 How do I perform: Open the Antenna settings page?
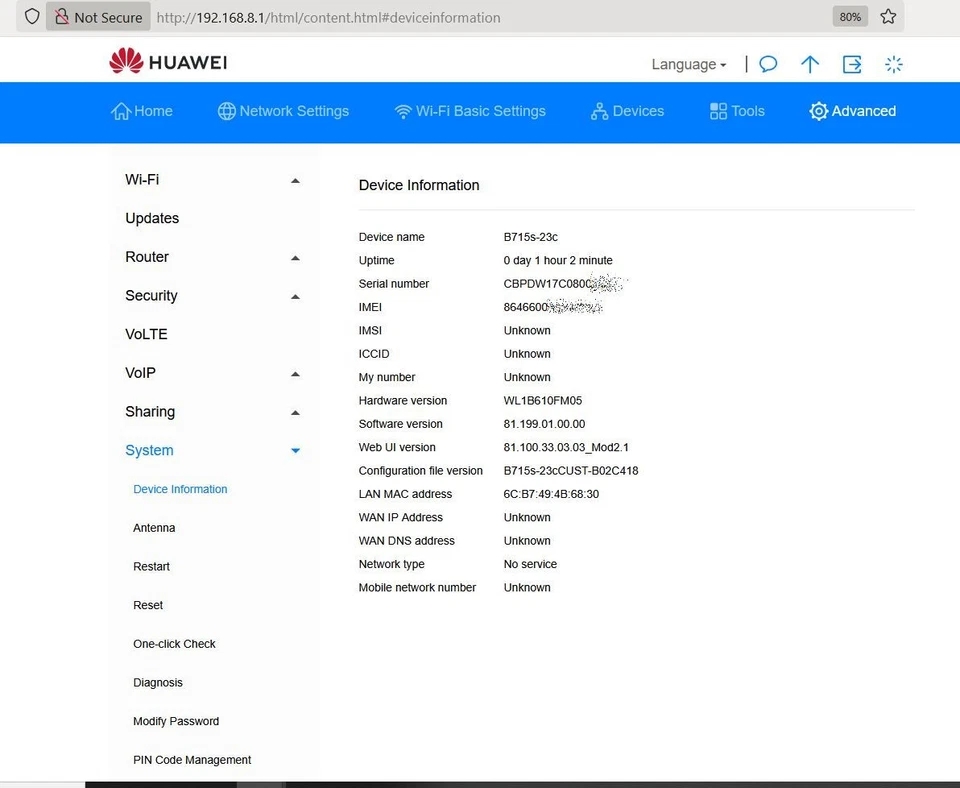[x=154, y=528]
